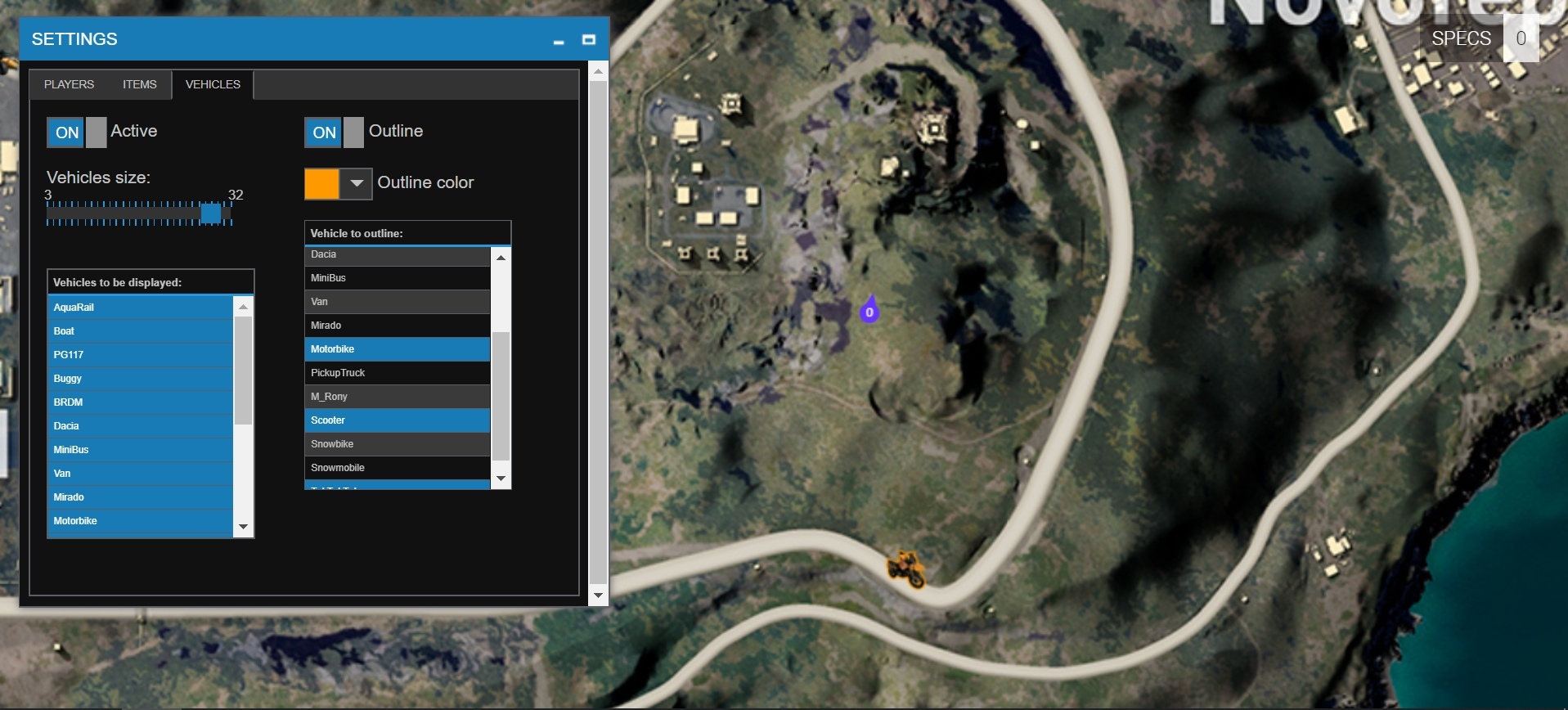Click up arrow of outline list scrollbar

(x=501, y=257)
